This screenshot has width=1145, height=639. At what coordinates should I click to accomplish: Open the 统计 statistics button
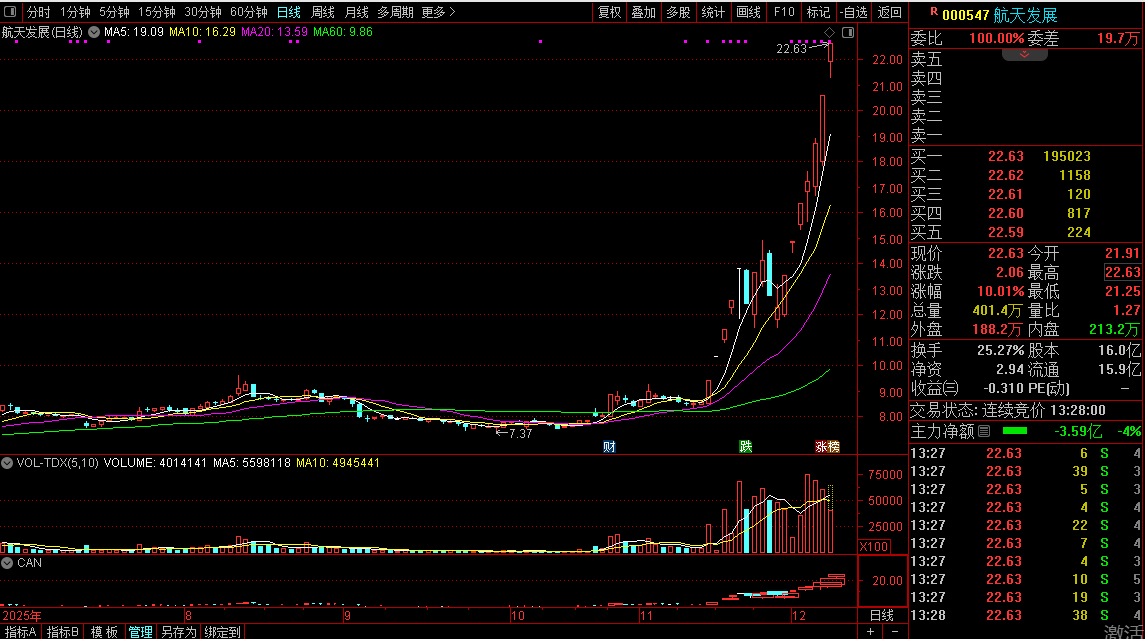713,12
